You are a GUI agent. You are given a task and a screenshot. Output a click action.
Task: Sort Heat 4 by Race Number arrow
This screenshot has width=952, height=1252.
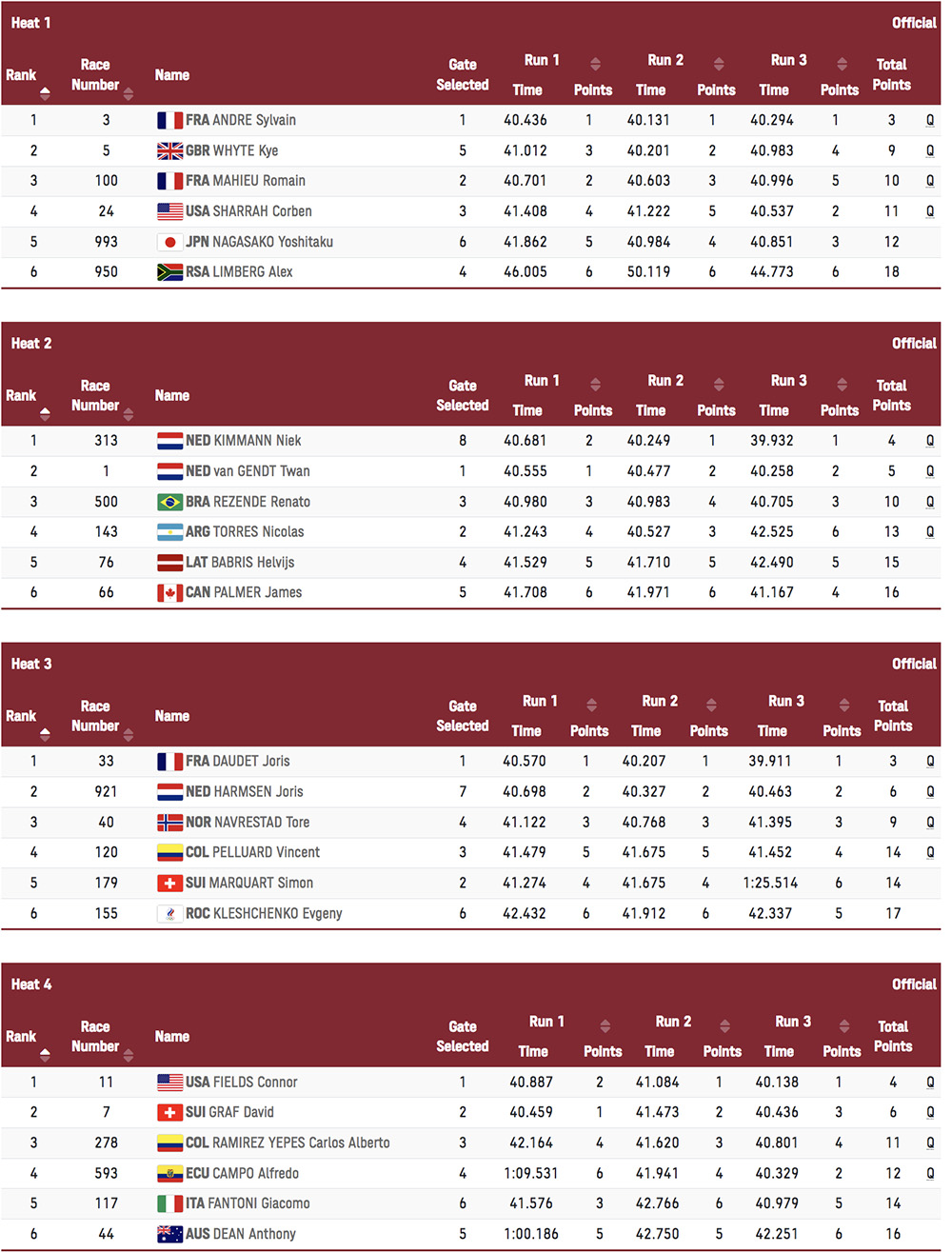tap(129, 1055)
